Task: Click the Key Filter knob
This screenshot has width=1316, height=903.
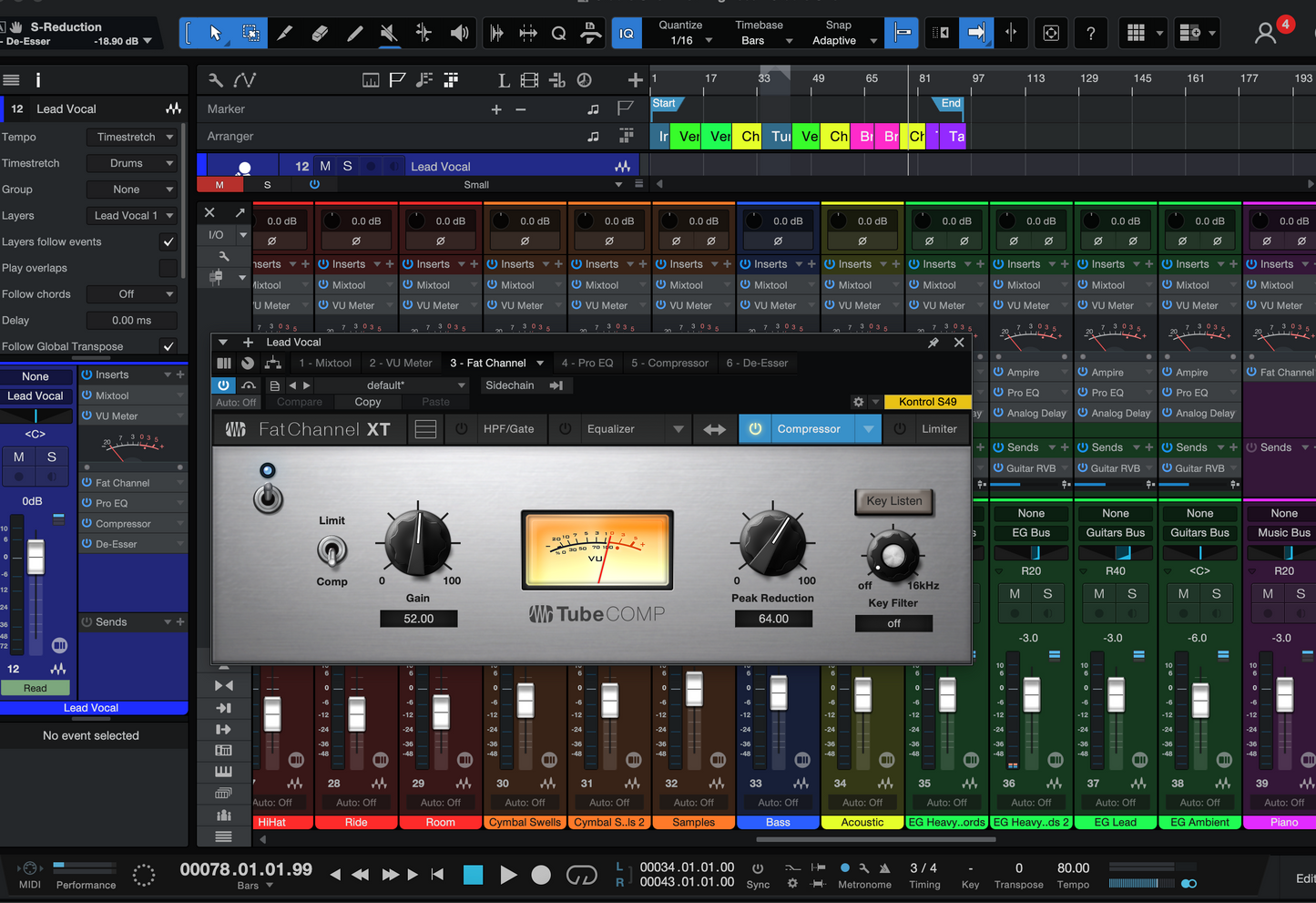Action: [x=893, y=554]
